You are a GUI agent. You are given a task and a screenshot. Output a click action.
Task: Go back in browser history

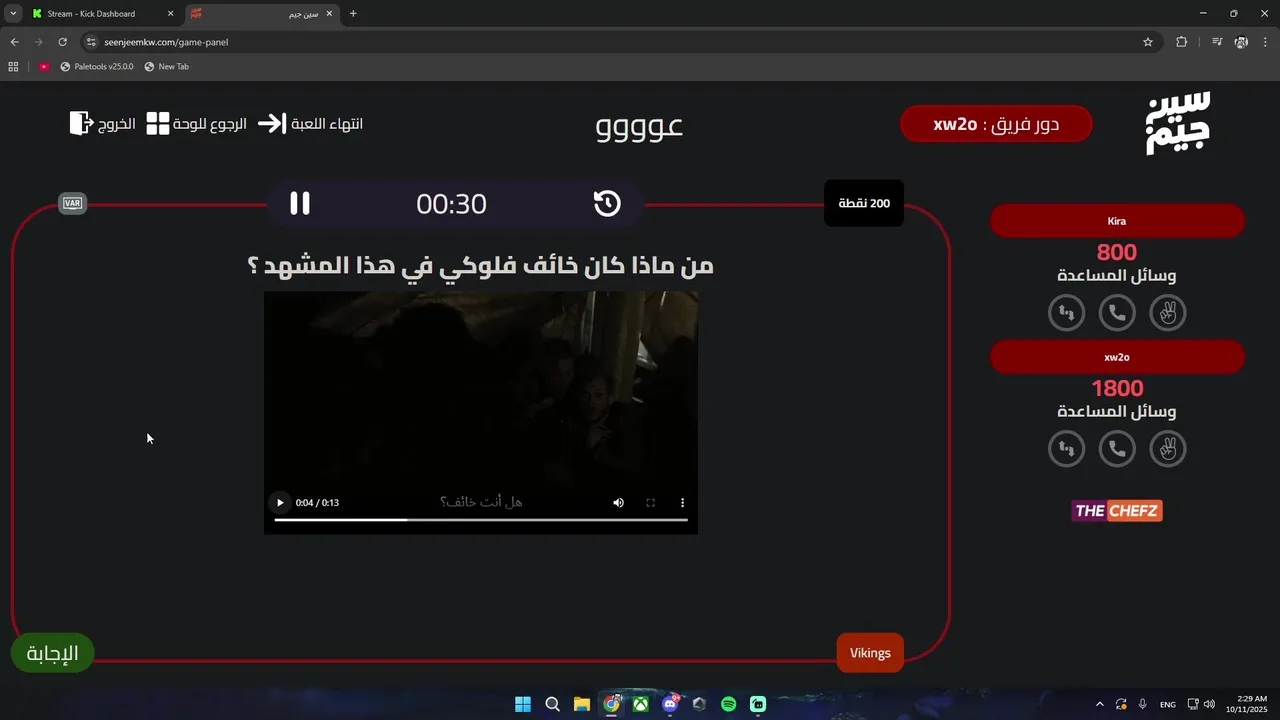click(x=14, y=42)
